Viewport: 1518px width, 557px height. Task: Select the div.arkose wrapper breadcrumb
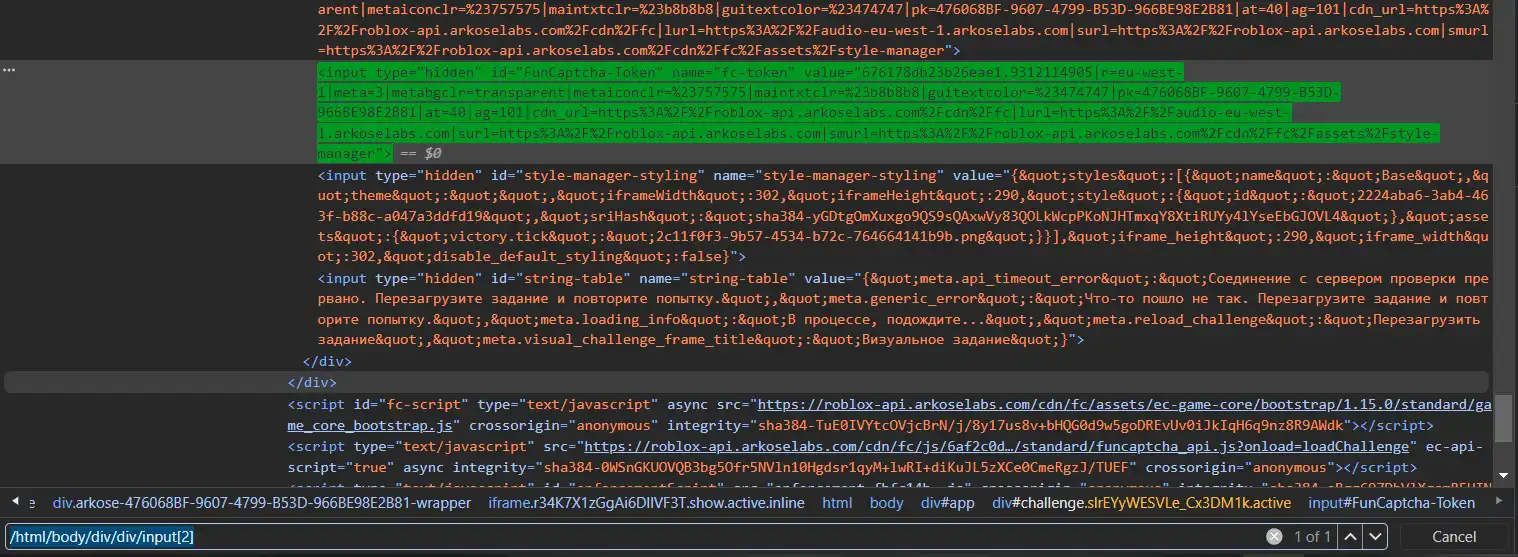(261, 503)
